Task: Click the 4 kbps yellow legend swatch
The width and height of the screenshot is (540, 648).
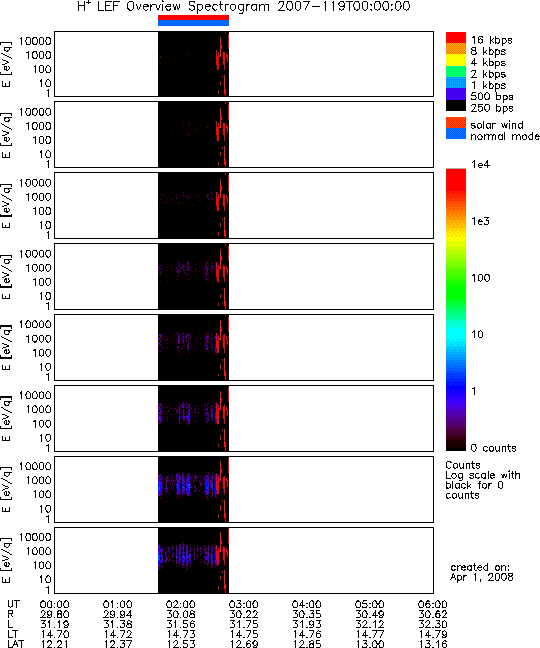Action: coord(456,60)
